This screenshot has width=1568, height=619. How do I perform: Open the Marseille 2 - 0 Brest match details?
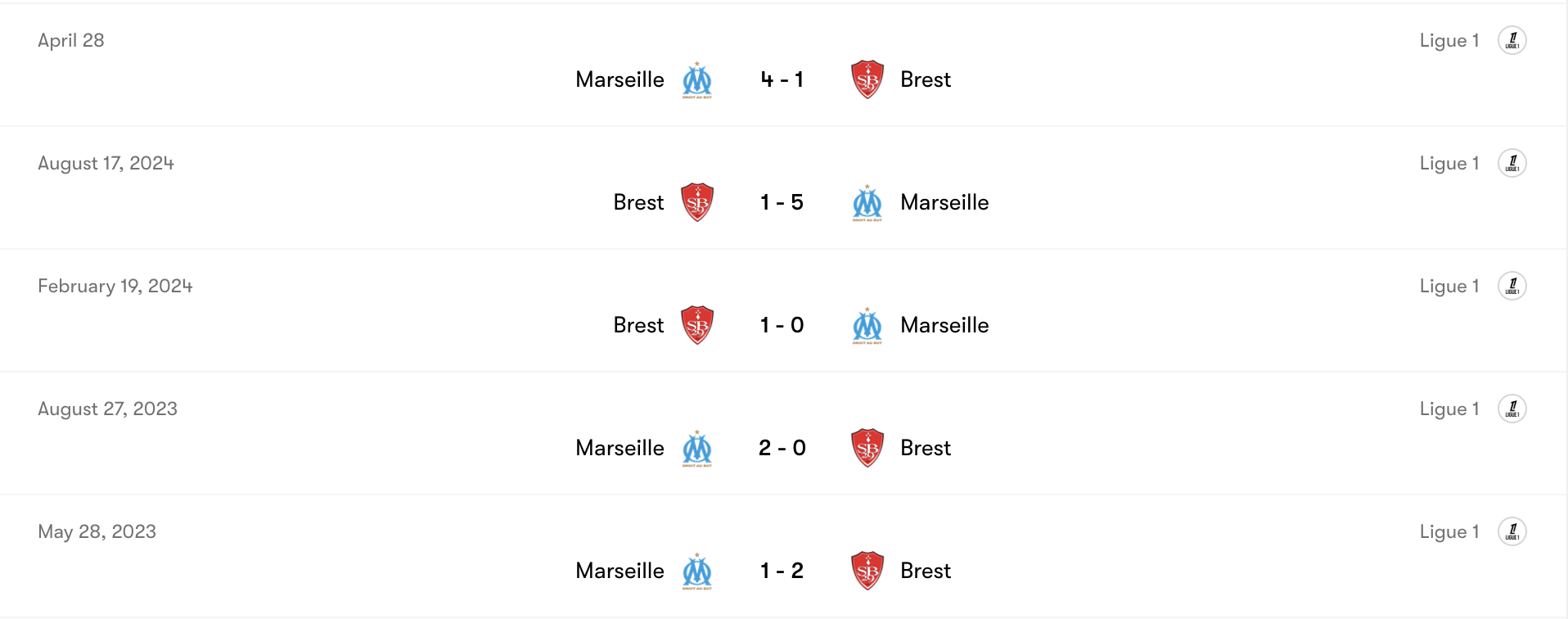pos(782,448)
